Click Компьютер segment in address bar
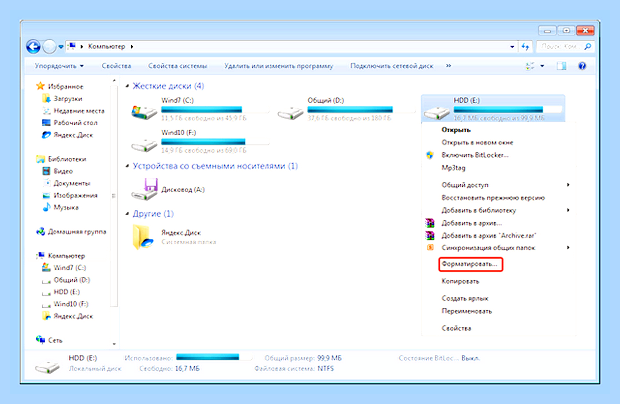The image size is (620, 404). click(x=106, y=47)
